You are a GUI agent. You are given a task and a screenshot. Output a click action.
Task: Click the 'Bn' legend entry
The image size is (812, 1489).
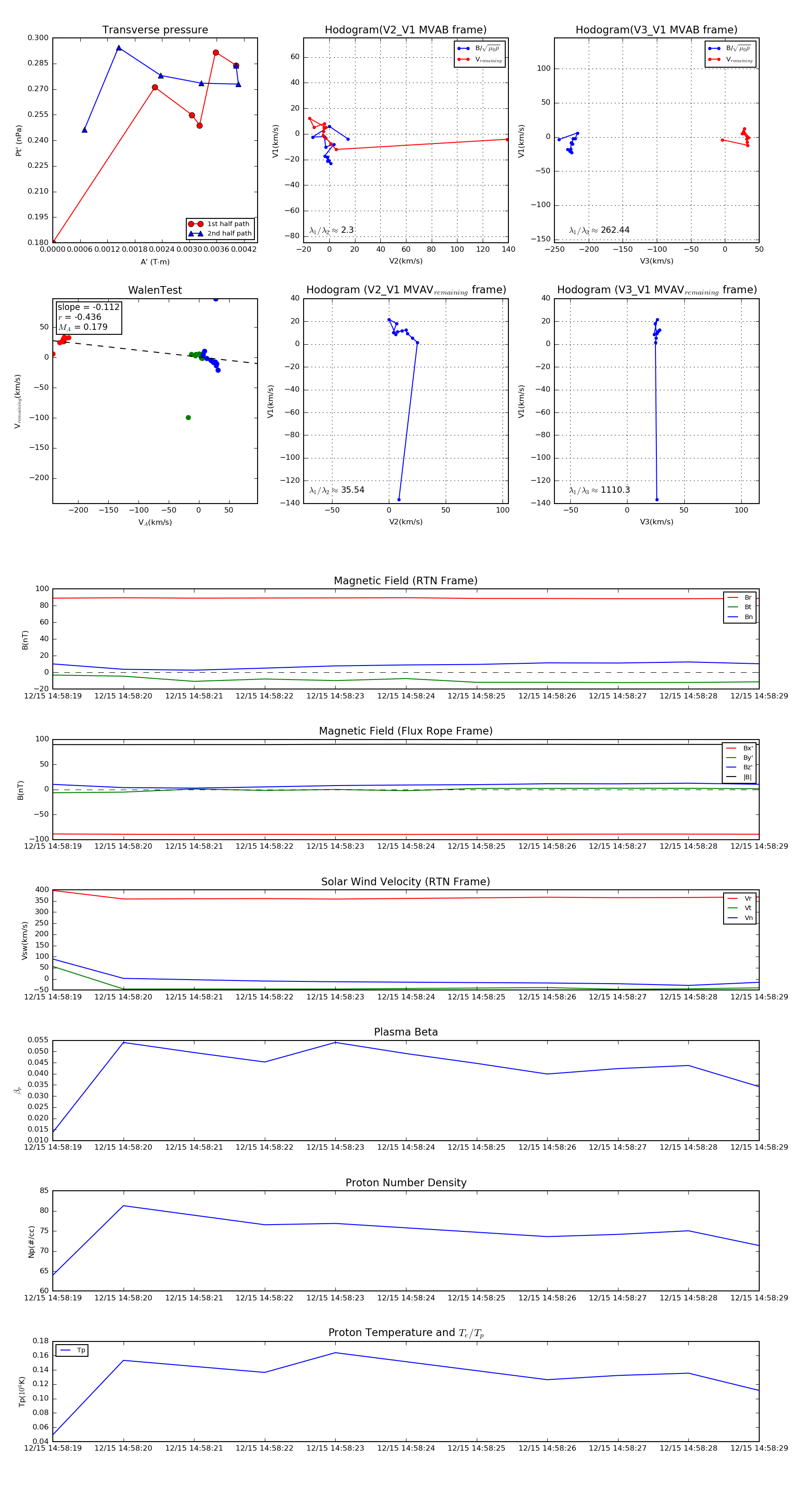point(740,617)
